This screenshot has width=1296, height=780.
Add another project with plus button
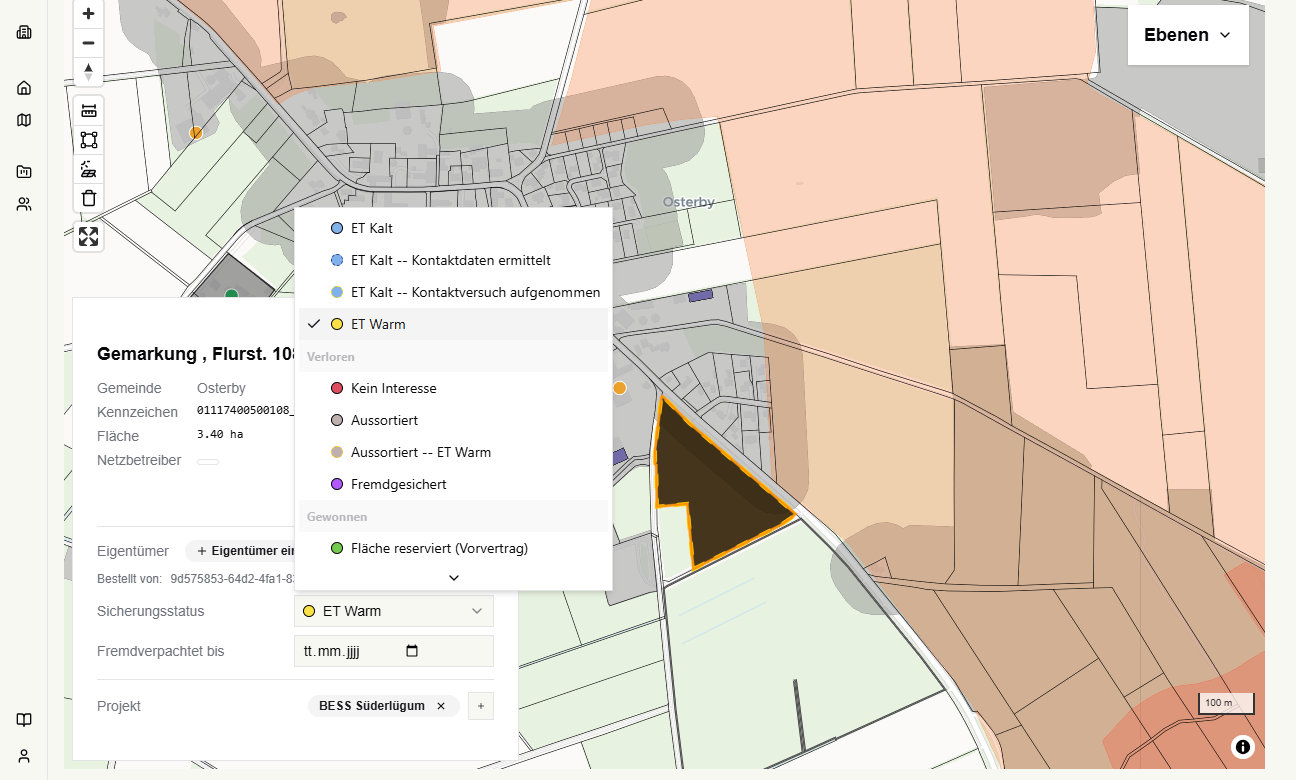coord(481,706)
